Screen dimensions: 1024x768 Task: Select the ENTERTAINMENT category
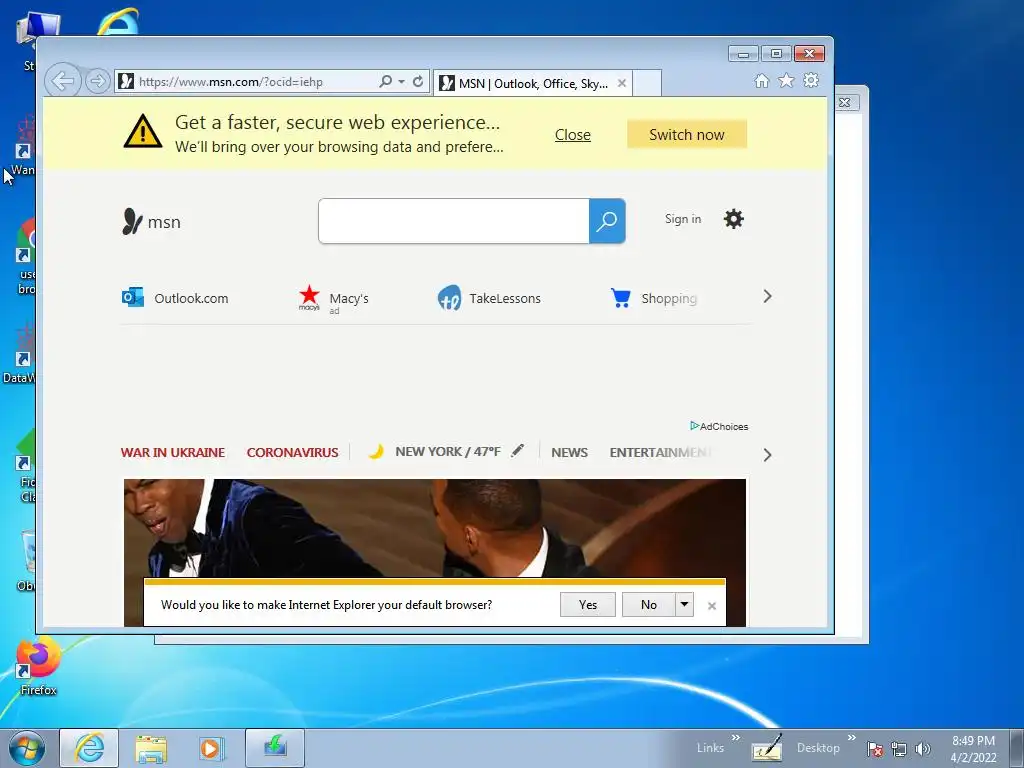pyautogui.click(x=660, y=453)
